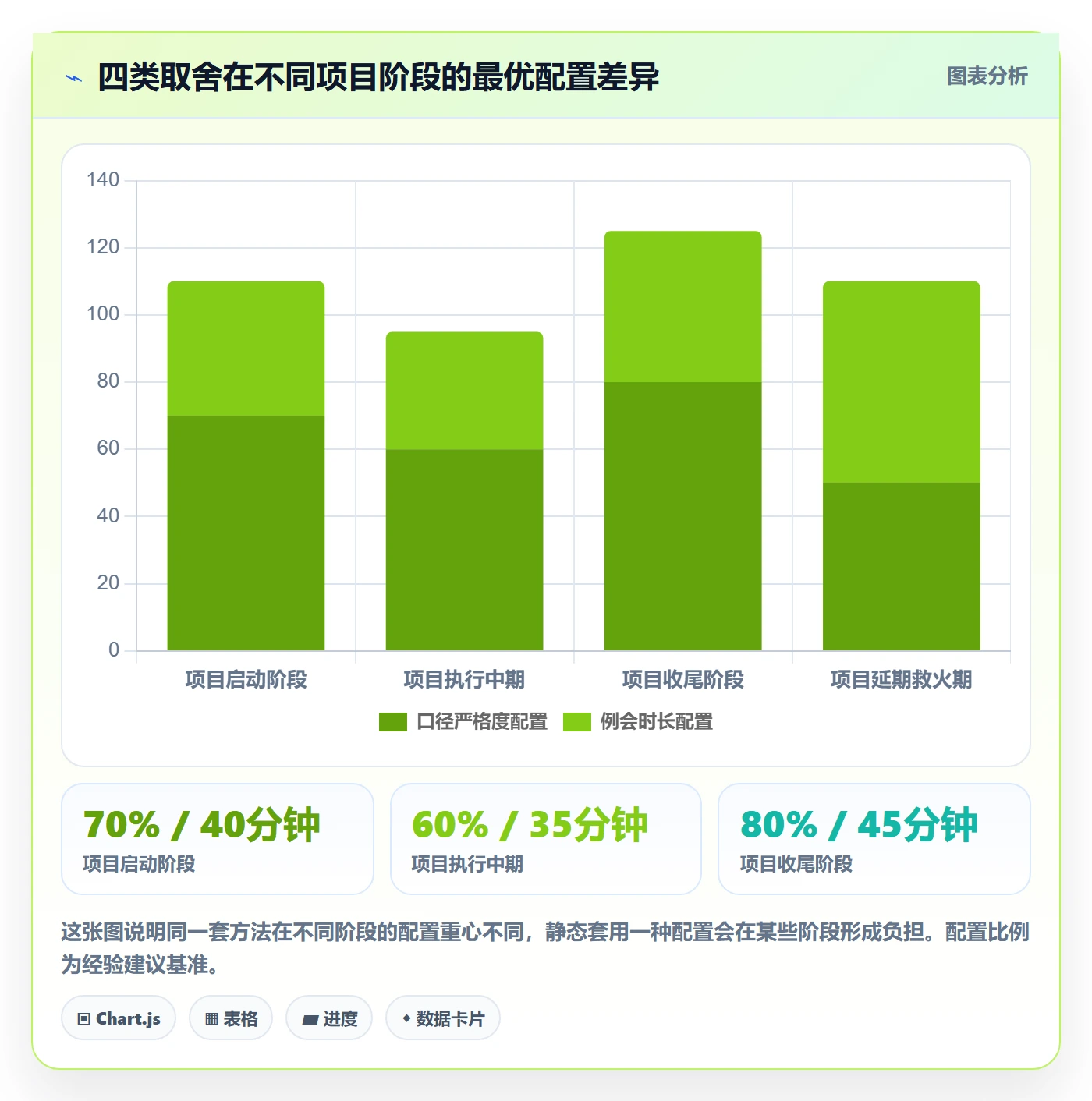Toggle the 口径严格度配置 legend color swatch
The height and width of the screenshot is (1101, 1092).
coord(392,722)
